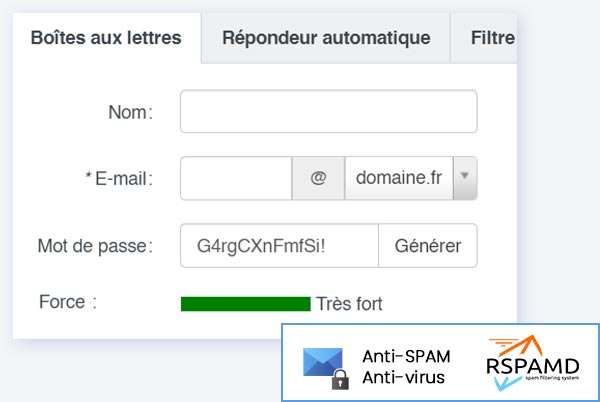Focus the Nom text field

[328, 112]
